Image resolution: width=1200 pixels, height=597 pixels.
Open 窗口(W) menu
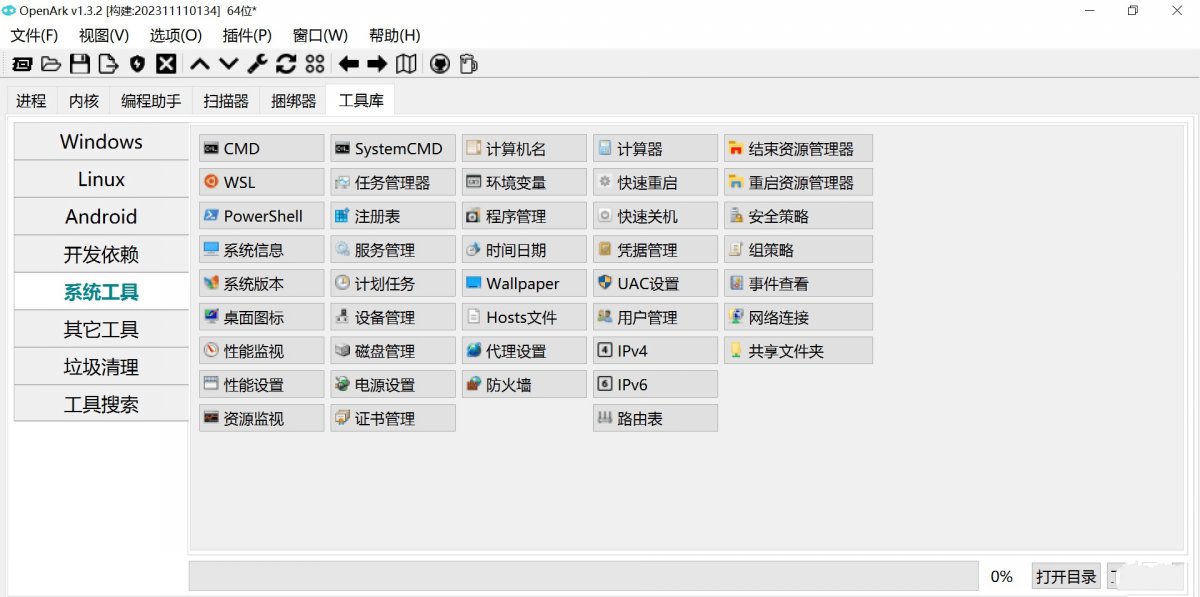coord(320,35)
